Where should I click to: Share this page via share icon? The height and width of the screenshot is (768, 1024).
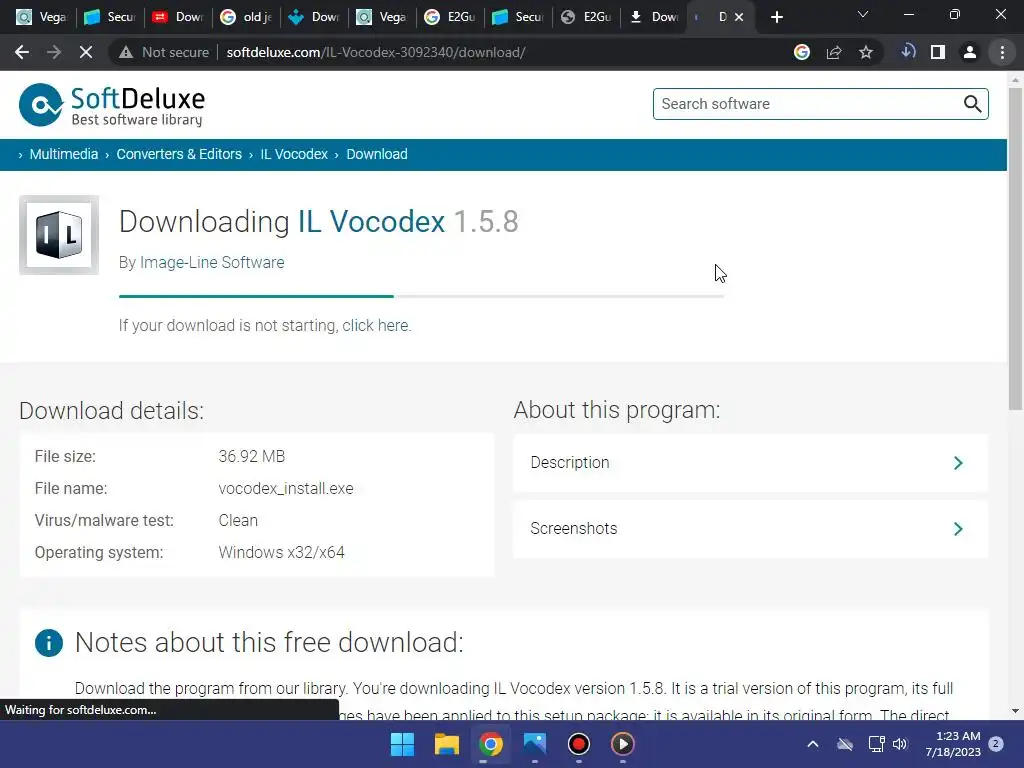coord(834,52)
